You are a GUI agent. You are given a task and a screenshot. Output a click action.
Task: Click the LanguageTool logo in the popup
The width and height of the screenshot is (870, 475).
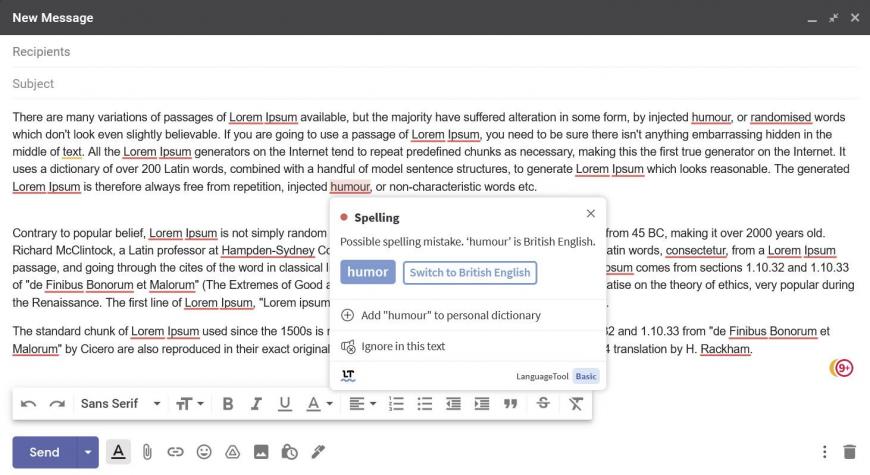[348, 376]
